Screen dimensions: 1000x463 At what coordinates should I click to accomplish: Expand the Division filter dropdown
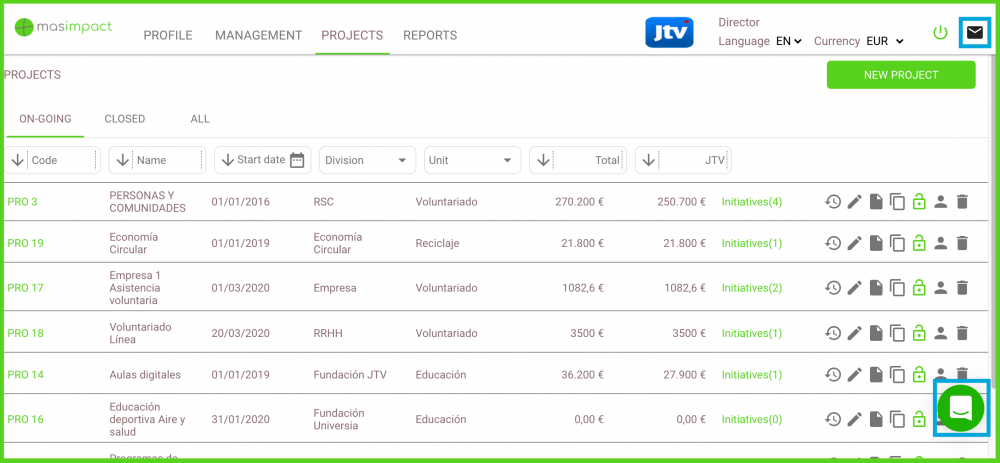367,160
